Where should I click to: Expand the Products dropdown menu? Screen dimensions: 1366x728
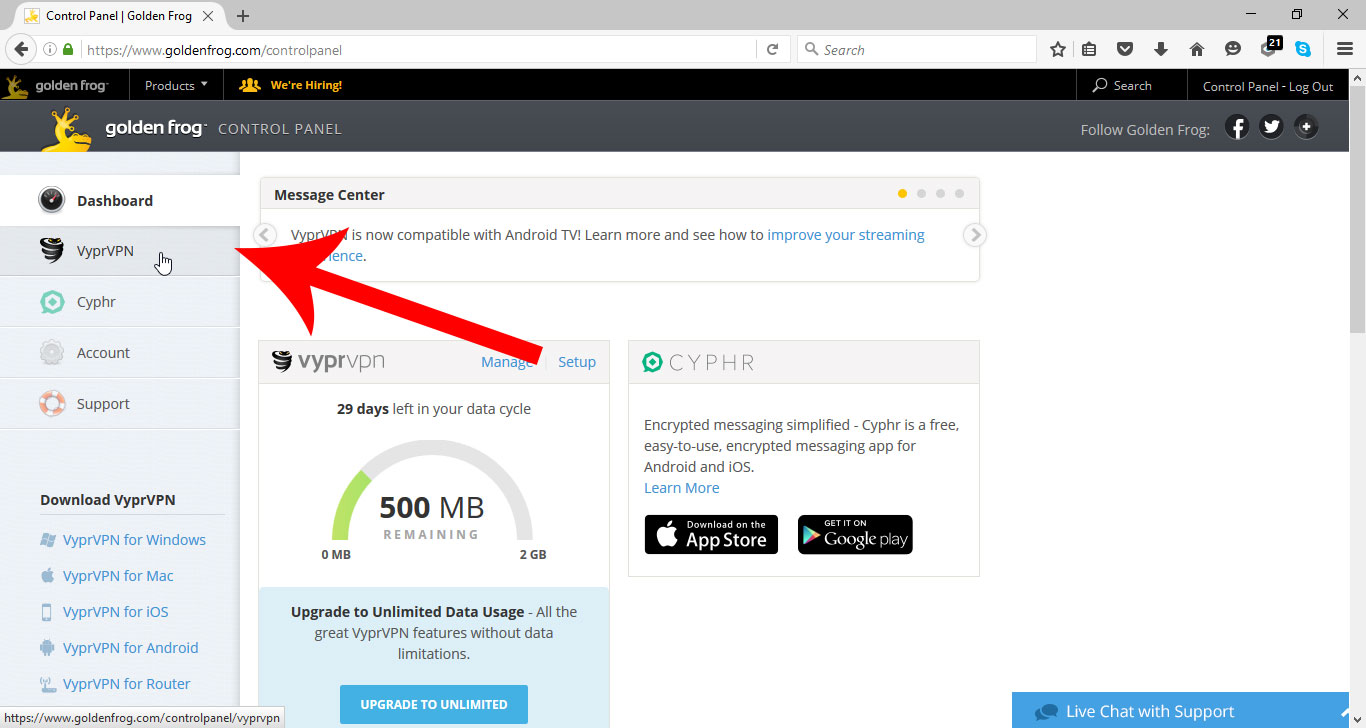coord(176,86)
